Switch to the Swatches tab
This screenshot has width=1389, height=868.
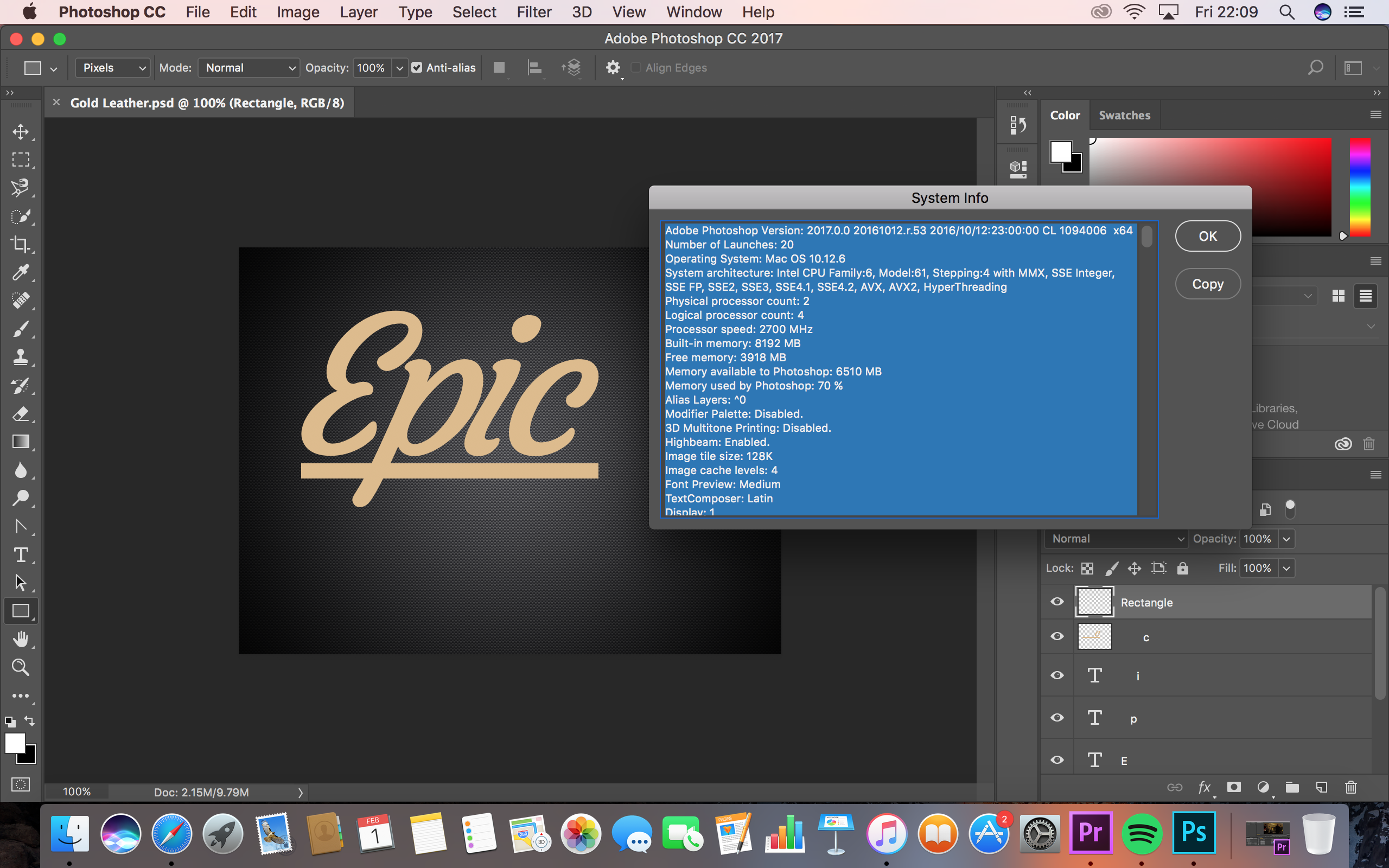(x=1124, y=116)
